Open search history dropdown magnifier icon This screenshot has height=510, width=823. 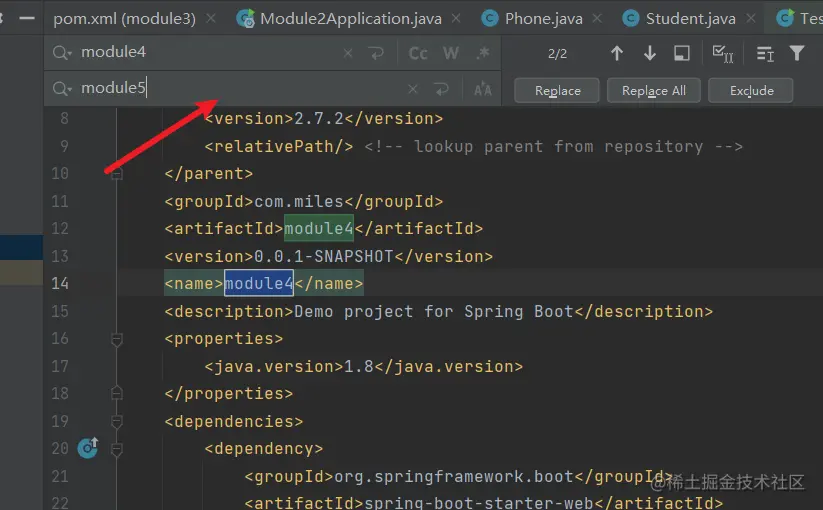pyautogui.click(x=62, y=53)
